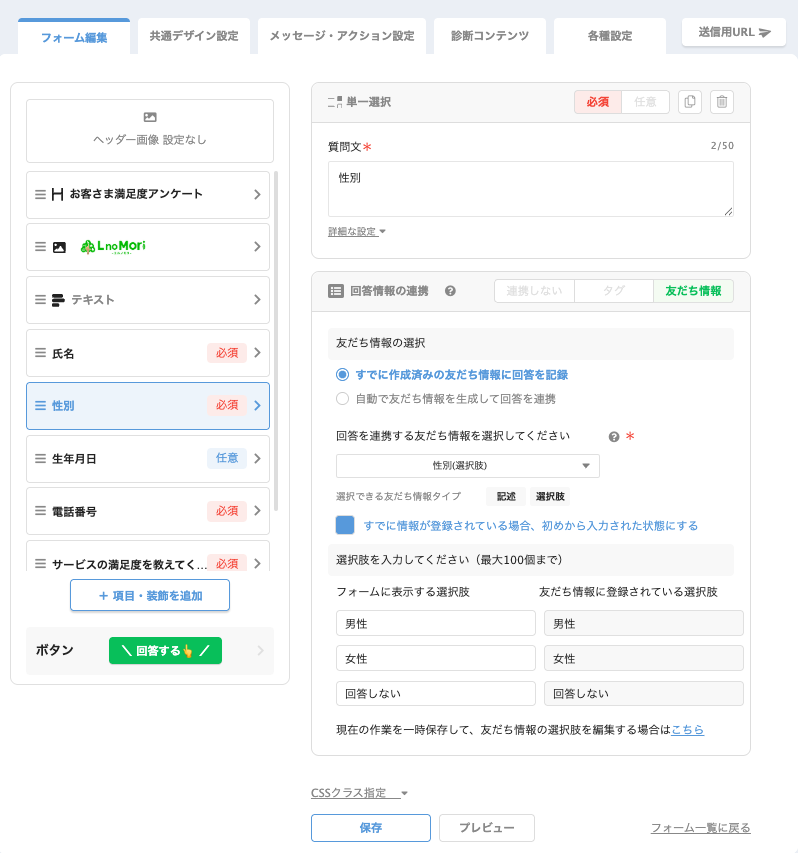This screenshot has height=853, width=798.
Task: Select すでに作成済みの友だち情報に回答を記録 radio option
Action: pyautogui.click(x=342, y=375)
